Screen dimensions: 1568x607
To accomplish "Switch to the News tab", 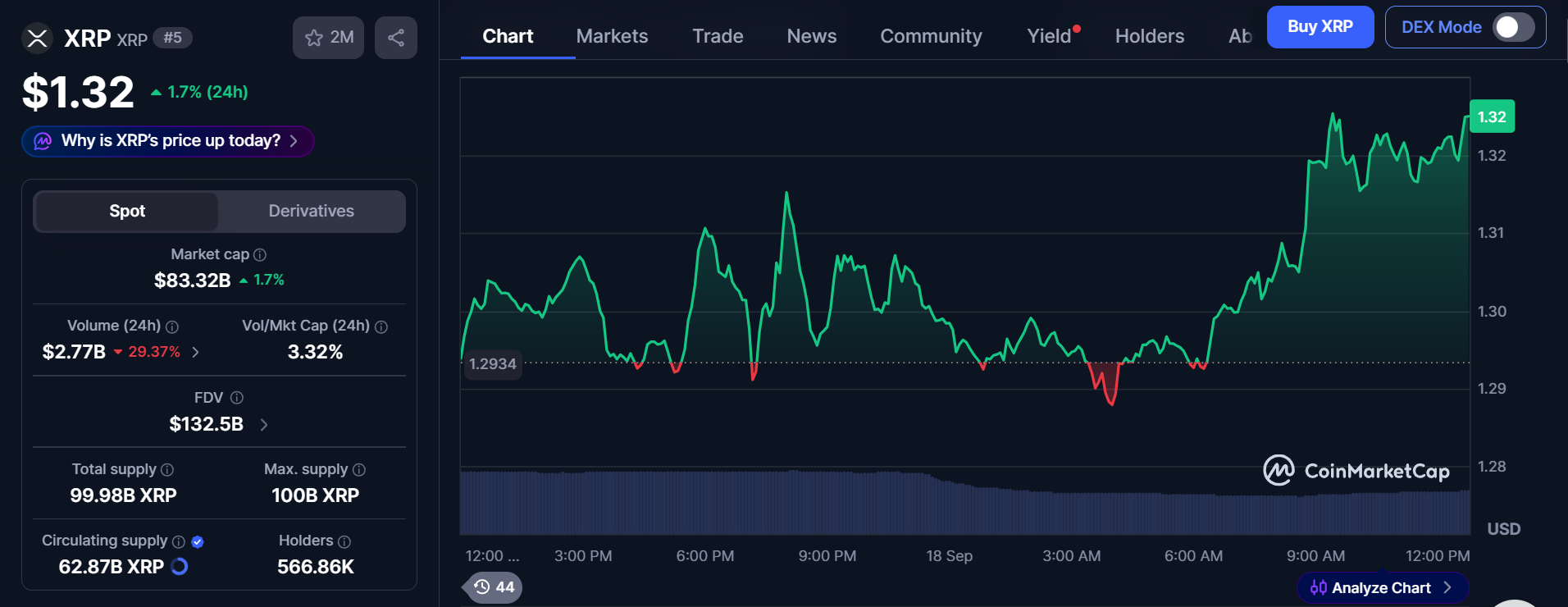I will pos(812,36).
